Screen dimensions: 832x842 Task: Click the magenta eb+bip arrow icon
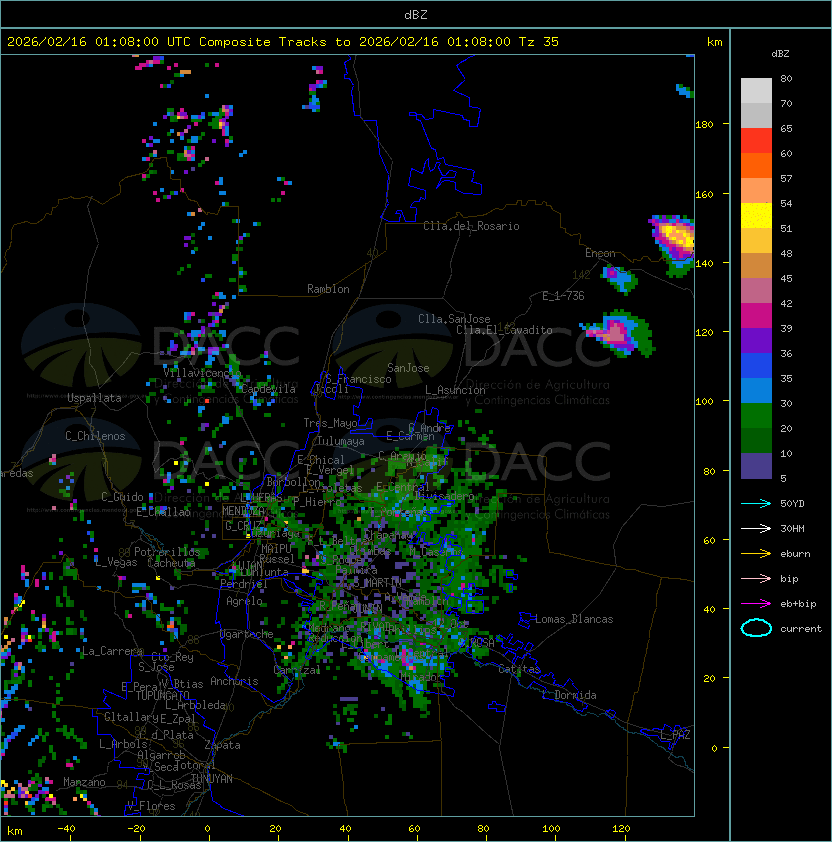coord(756,604)
